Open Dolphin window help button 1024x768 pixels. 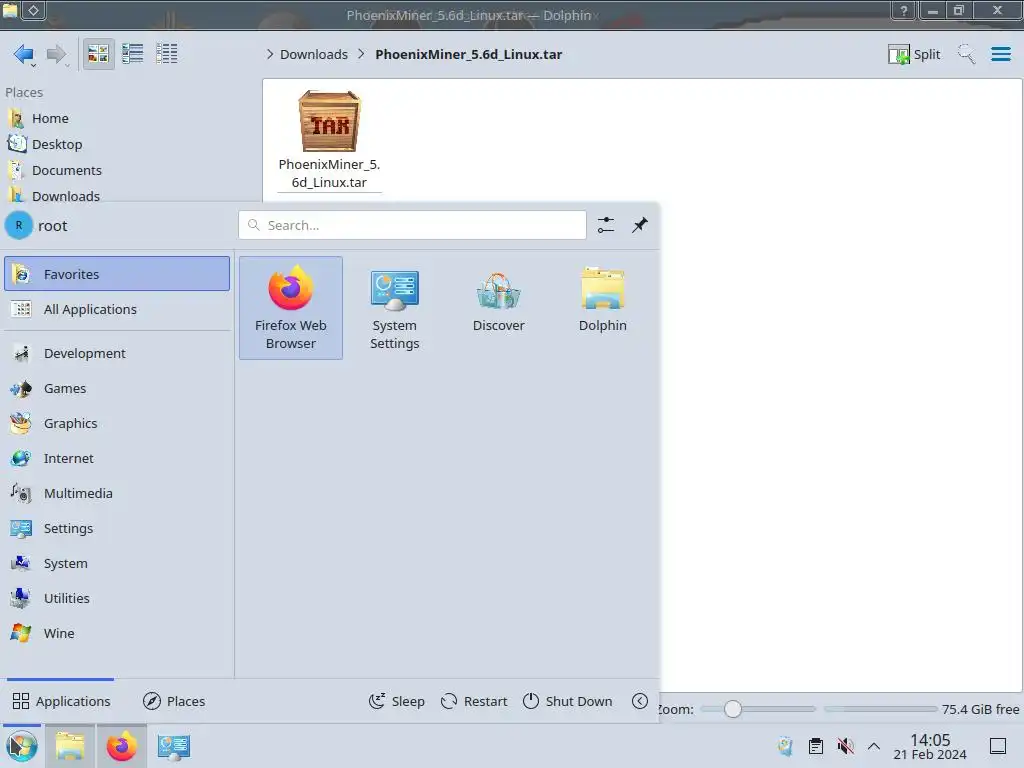903,10
